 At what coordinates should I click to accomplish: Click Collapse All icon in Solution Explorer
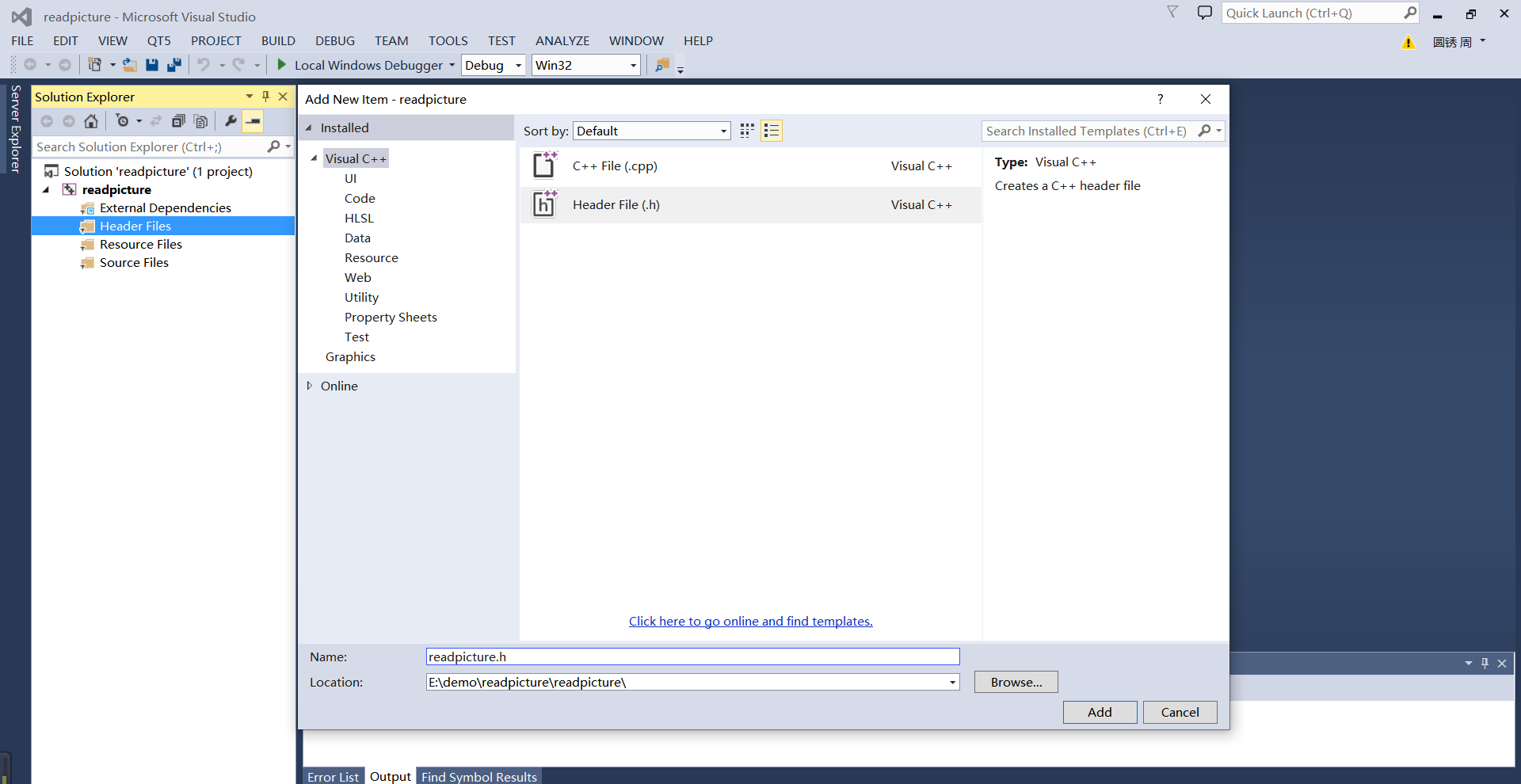178,121
